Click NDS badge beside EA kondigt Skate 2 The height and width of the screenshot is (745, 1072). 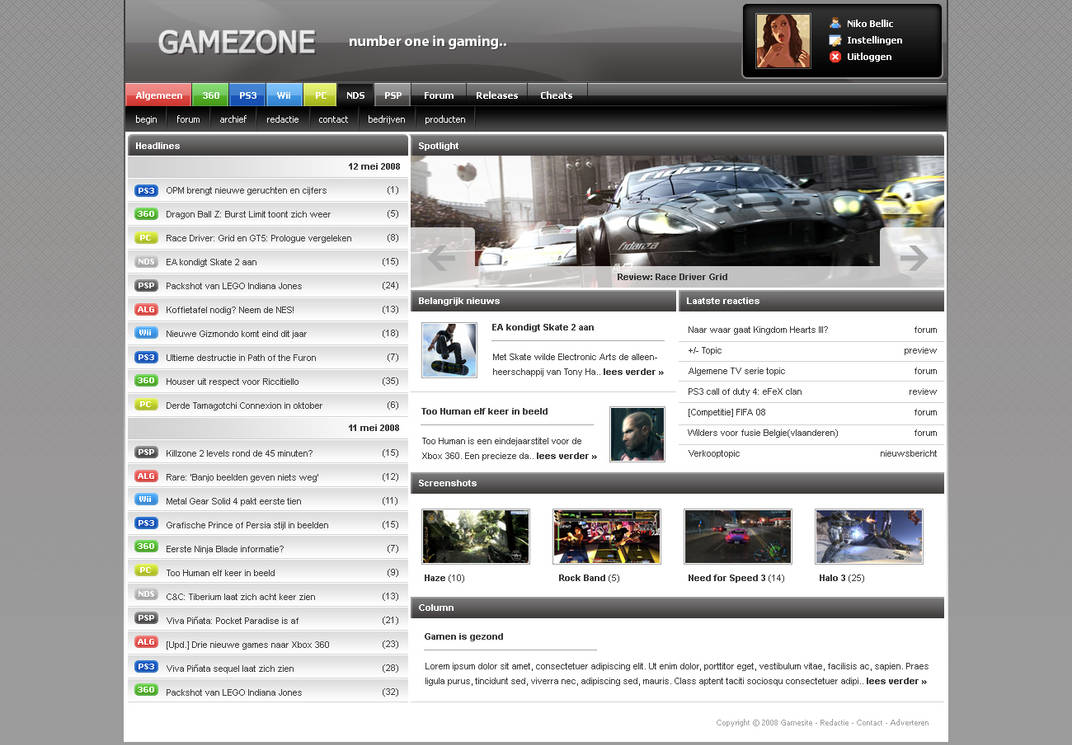pyautogui.click(x=146, y=262)
